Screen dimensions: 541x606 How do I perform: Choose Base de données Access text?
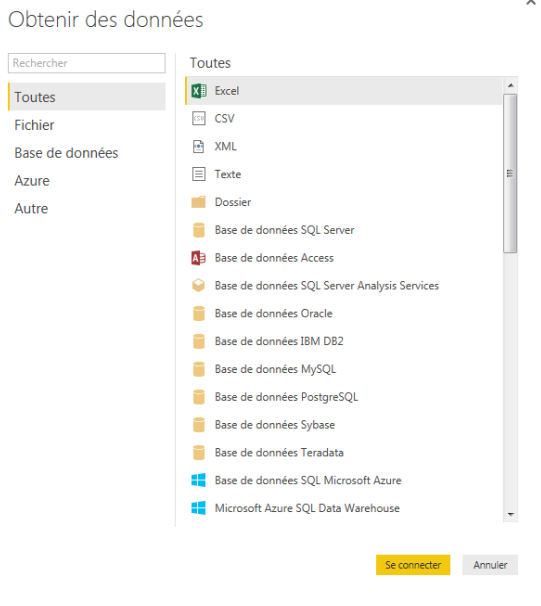click(274, 258)
